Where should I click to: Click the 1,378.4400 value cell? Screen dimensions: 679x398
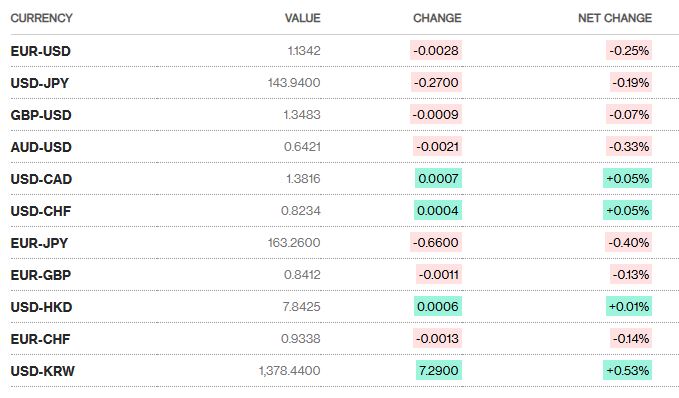[289, 371]
